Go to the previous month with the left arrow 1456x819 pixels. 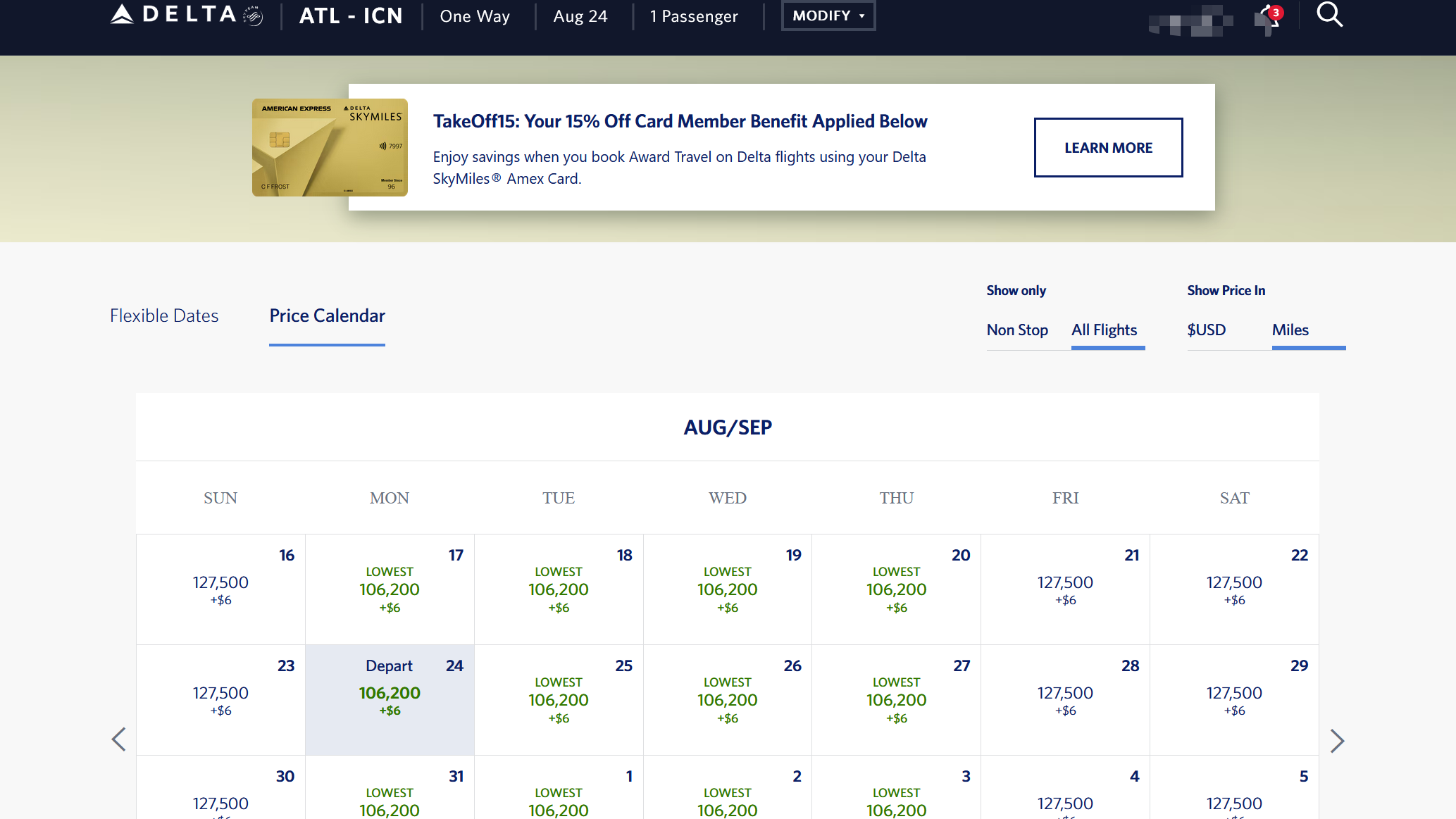coord(119,739)
